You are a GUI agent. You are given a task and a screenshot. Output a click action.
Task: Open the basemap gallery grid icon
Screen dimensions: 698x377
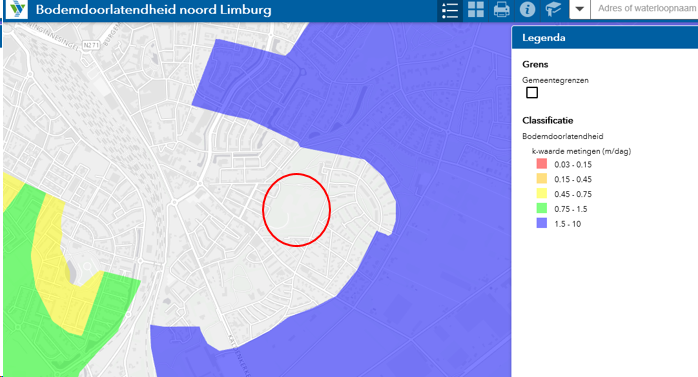[476, 9]
